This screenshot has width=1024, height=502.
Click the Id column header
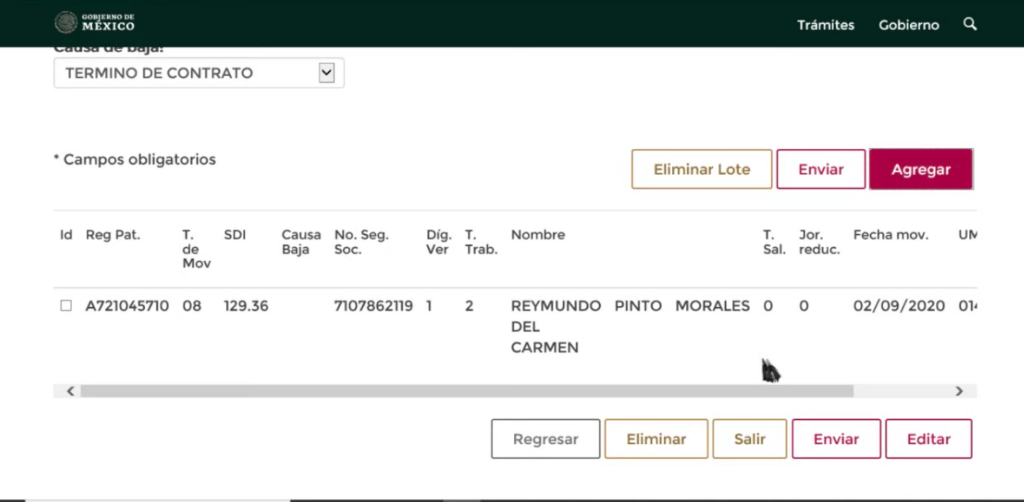point(66,235)
